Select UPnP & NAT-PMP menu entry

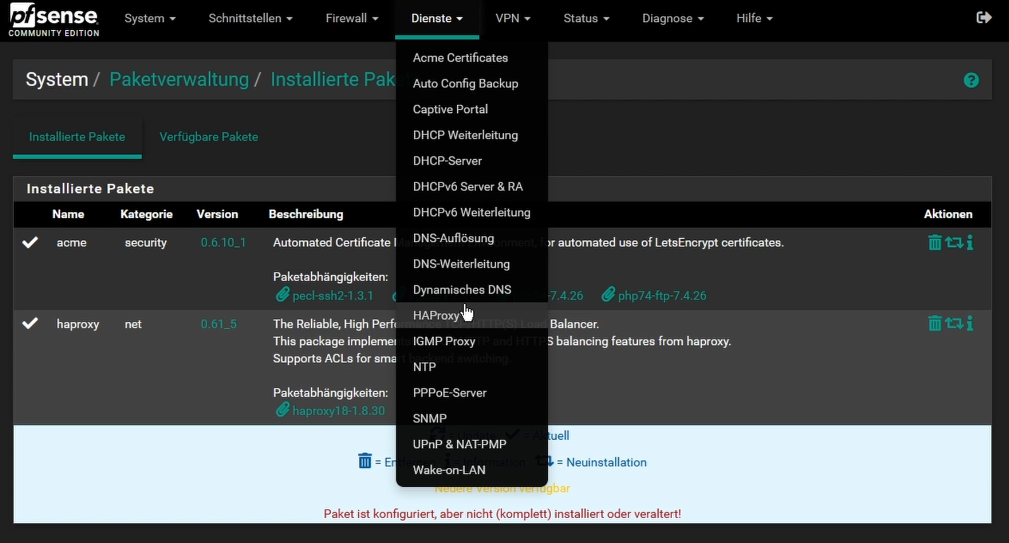coord(472,444)
